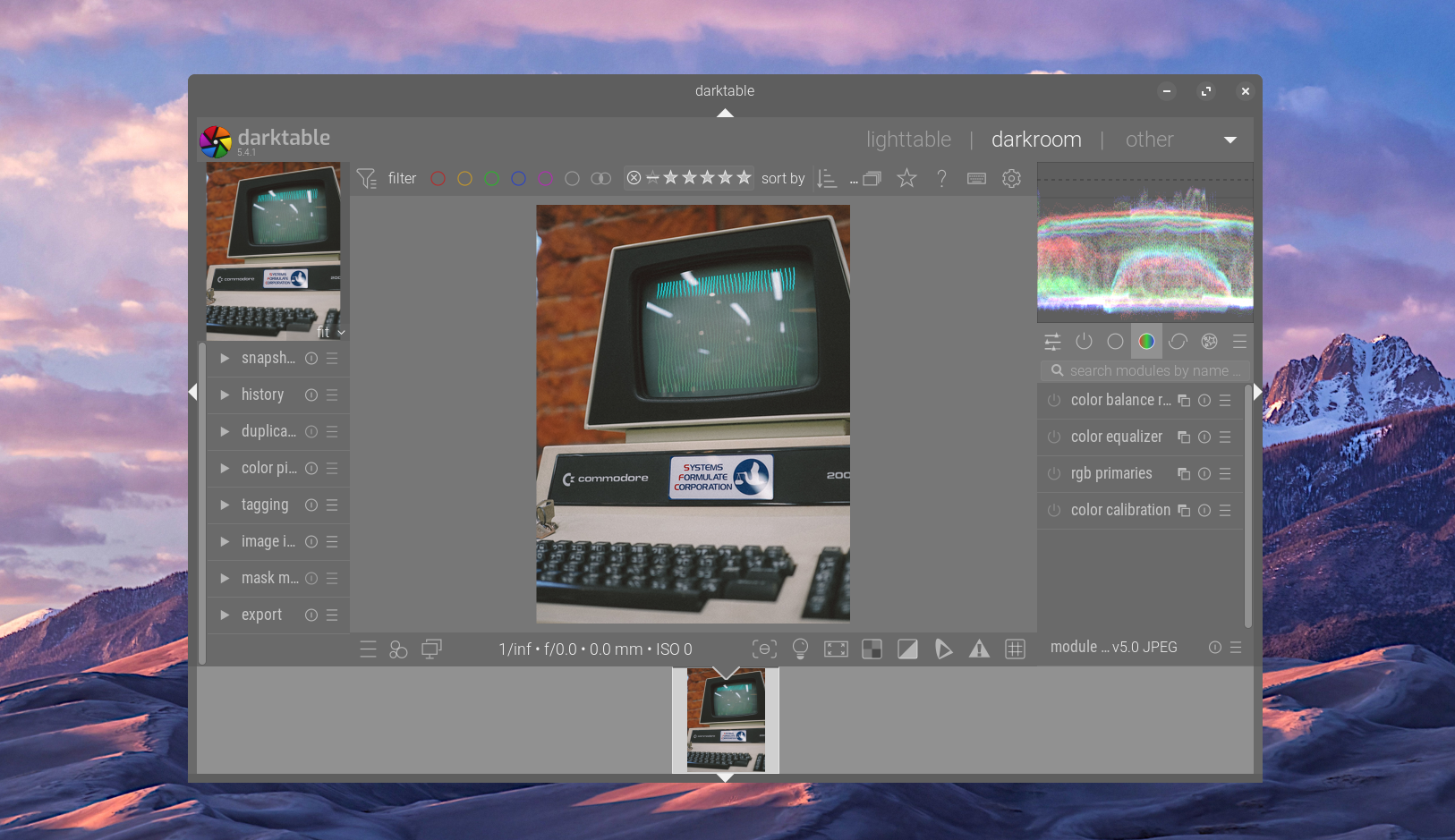Select the base modules group
Screen dimensions: 1455x840
pyautogui.click(x=1115, y=342)
